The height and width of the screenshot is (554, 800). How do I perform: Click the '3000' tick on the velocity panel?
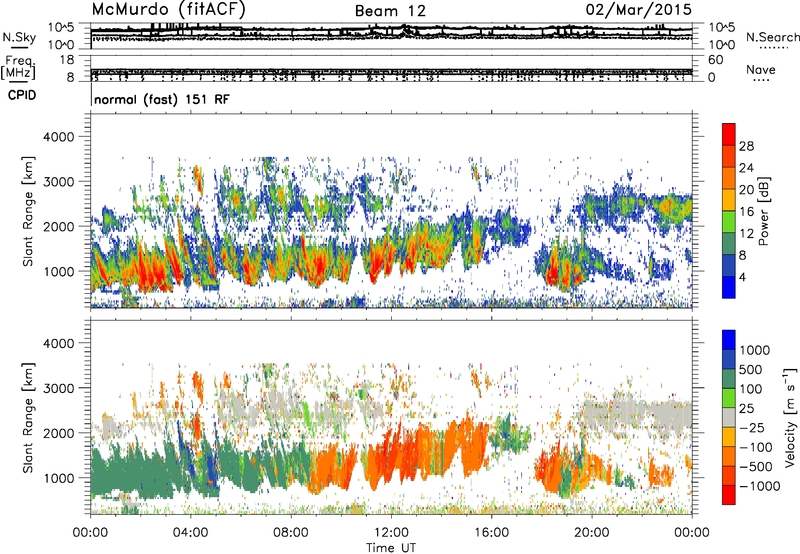pos(59,388)
